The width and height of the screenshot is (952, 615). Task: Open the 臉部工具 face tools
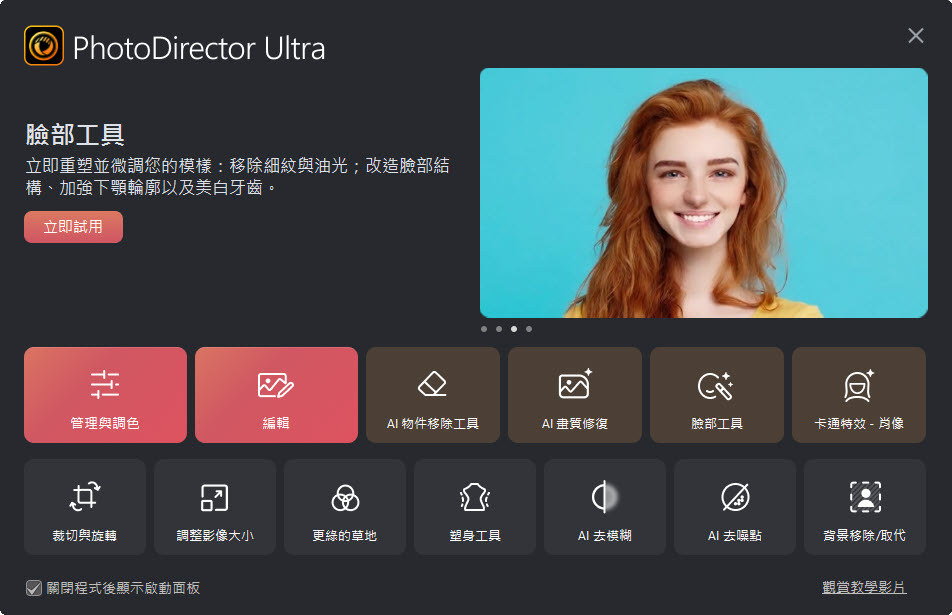click(x=716, y=394)
